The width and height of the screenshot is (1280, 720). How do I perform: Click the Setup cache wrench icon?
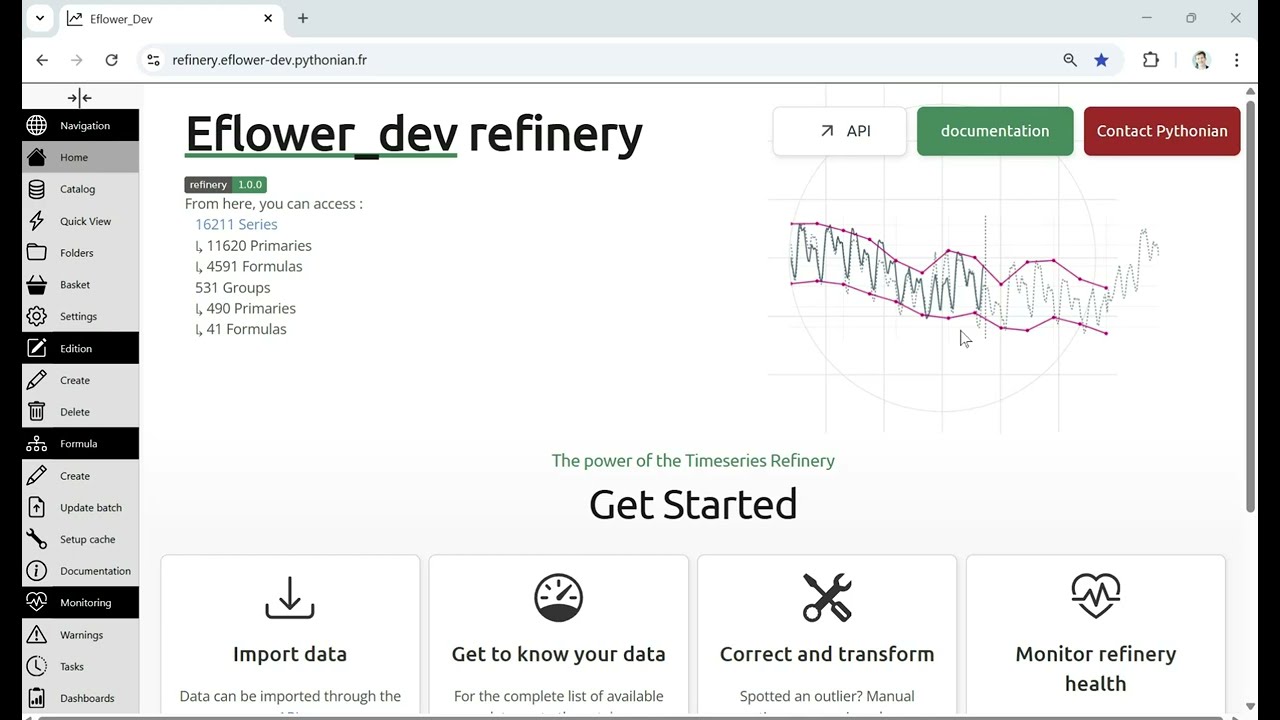pyautogui.click(x=37, y=539)
